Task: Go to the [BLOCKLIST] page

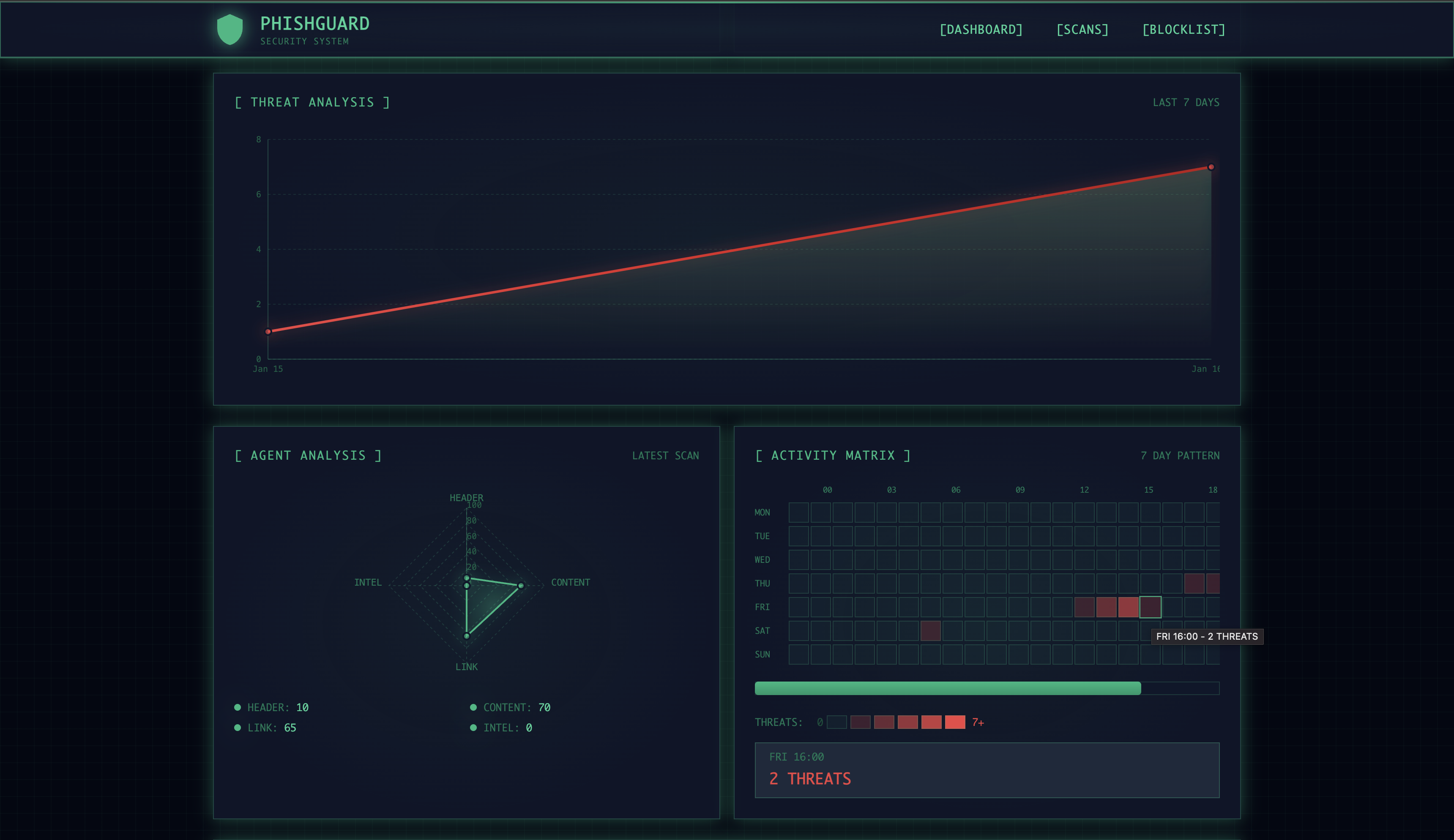Action: 1183,30
